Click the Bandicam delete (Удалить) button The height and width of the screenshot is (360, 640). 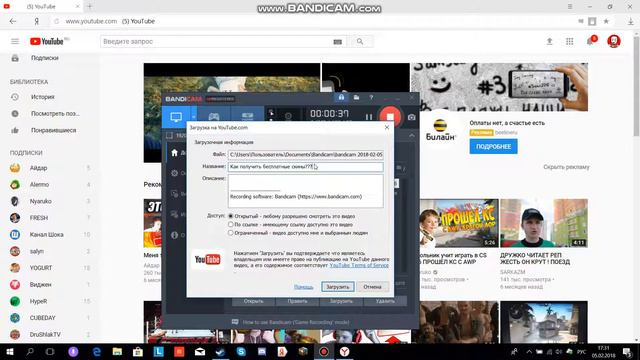click(x=385, y=301)
